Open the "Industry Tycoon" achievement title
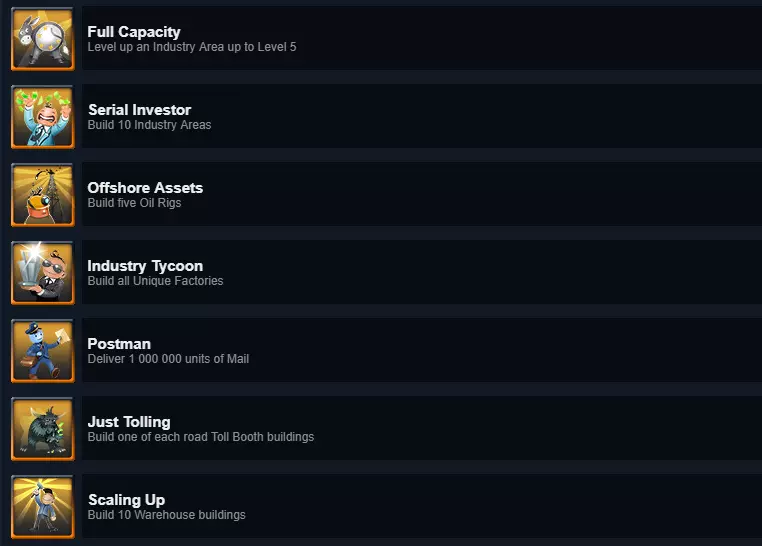 145,266
